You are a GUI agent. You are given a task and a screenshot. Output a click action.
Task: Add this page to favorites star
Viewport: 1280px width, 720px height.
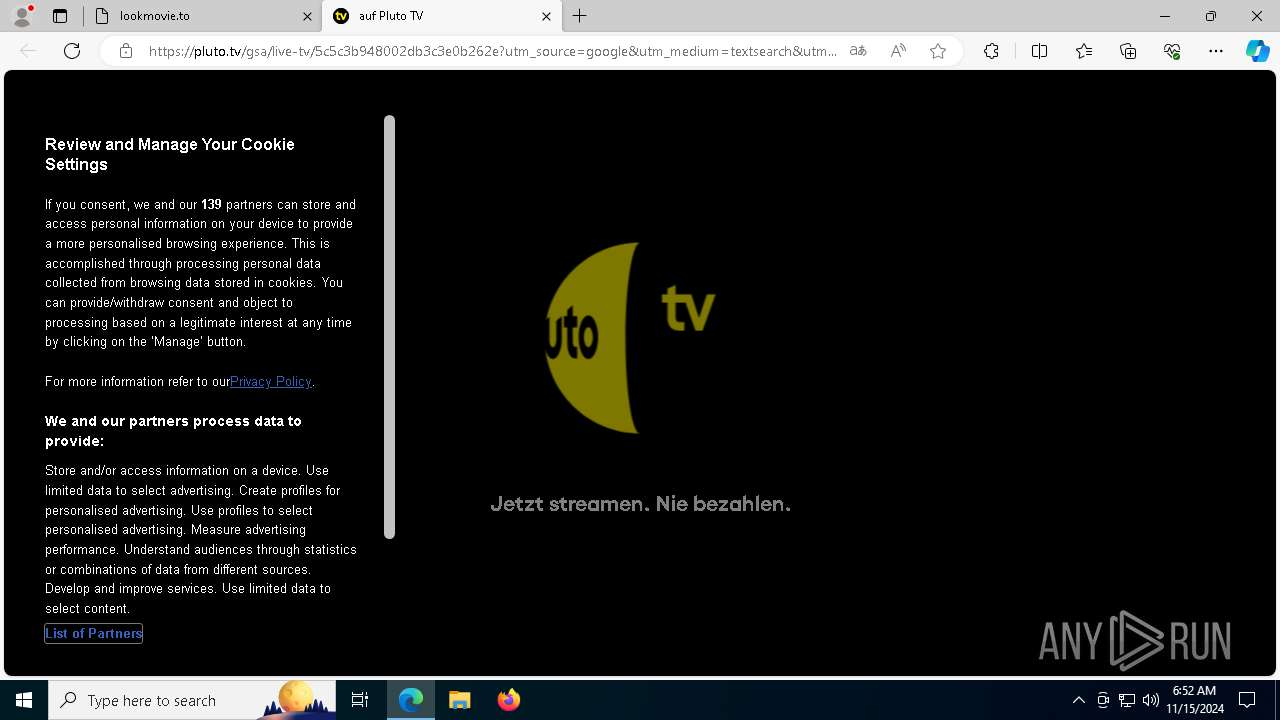[938, 51]
